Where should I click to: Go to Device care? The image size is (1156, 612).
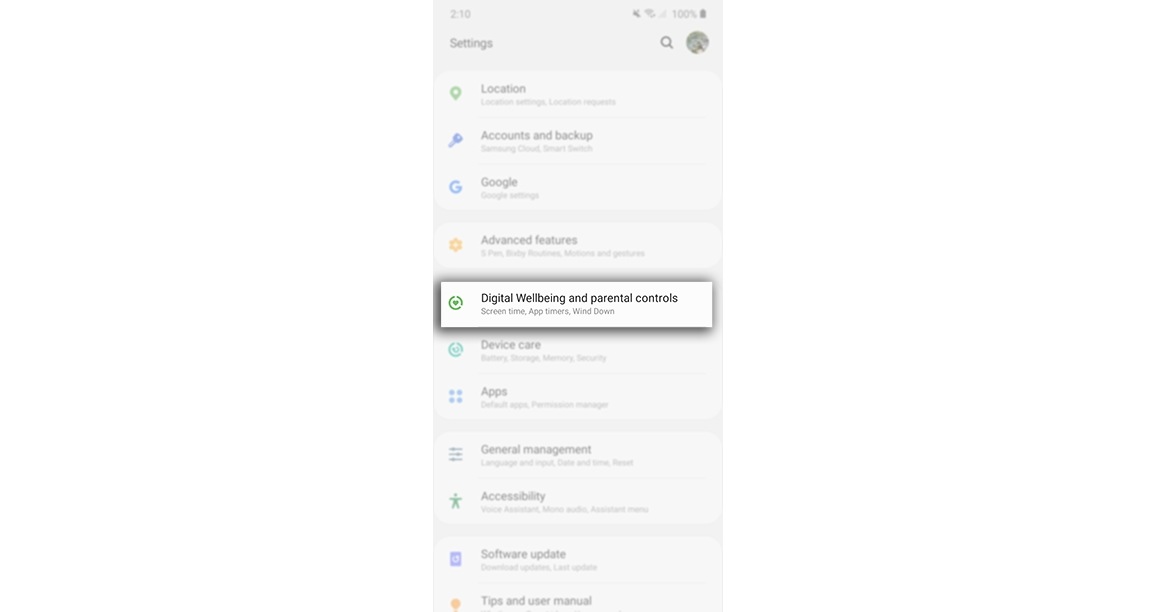(577, 350)
